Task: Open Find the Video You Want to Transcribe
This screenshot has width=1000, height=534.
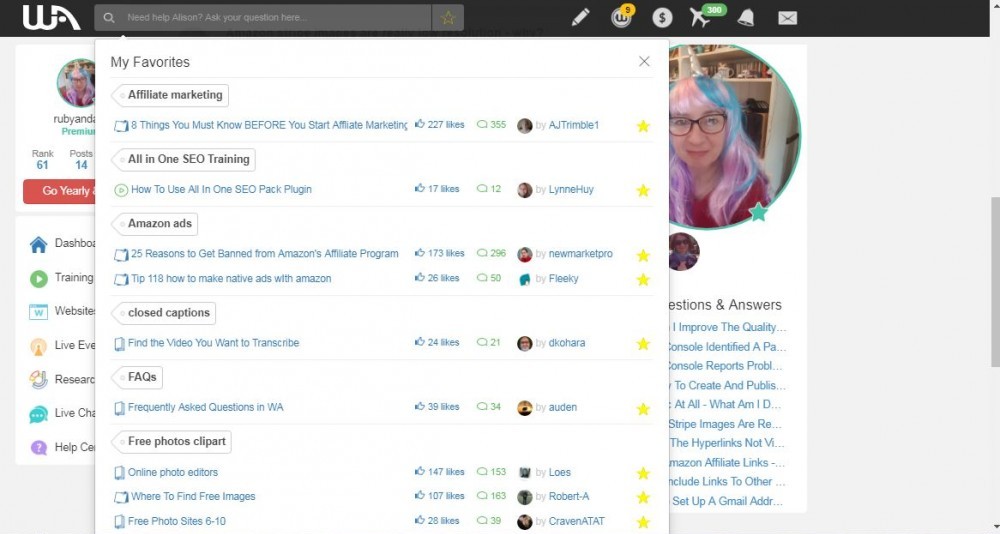Action: click(x=213, y=343)
